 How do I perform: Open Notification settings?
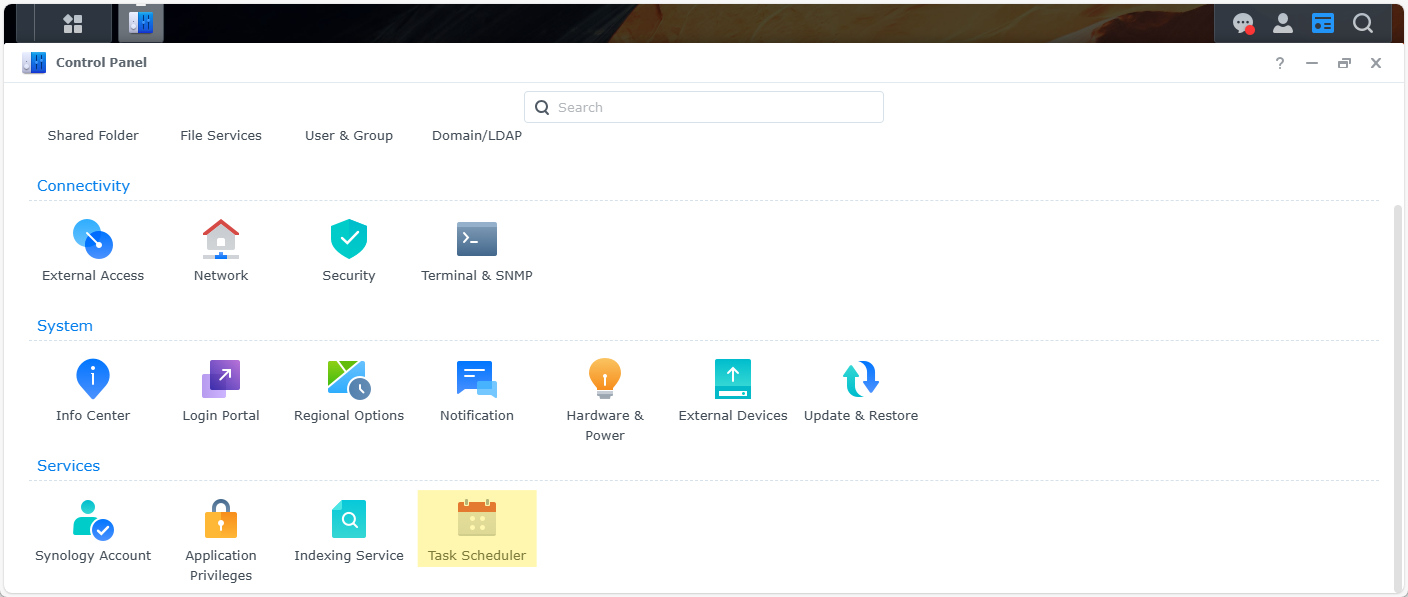pos(477,380)
